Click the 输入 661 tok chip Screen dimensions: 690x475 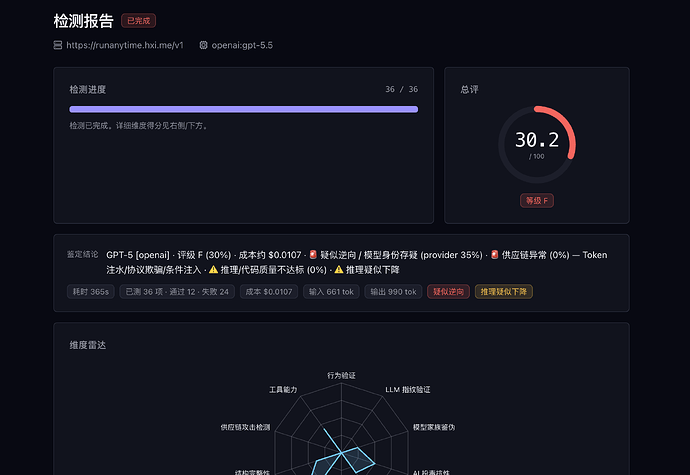331,292
